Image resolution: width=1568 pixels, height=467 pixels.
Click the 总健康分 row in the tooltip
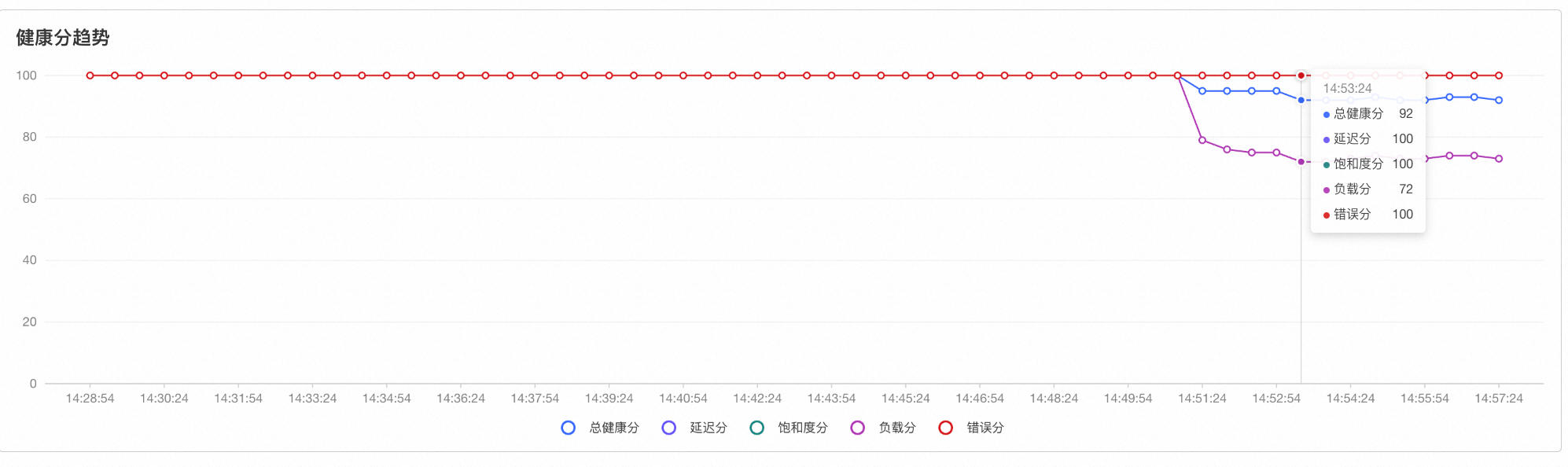click(1368, 114)
